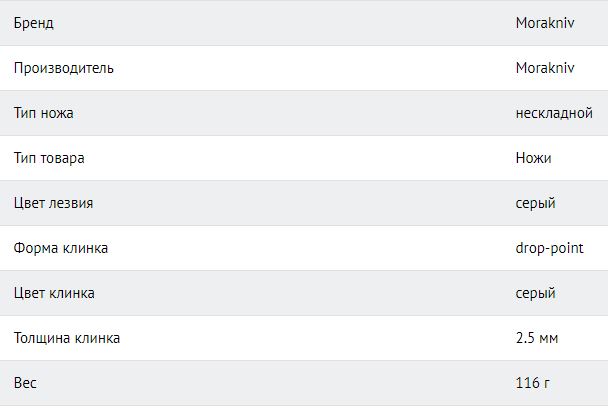The height and width of the screenshot is (408, 608).
Task: Select the Производитель Morakniv value
Action: pos(545,68)
